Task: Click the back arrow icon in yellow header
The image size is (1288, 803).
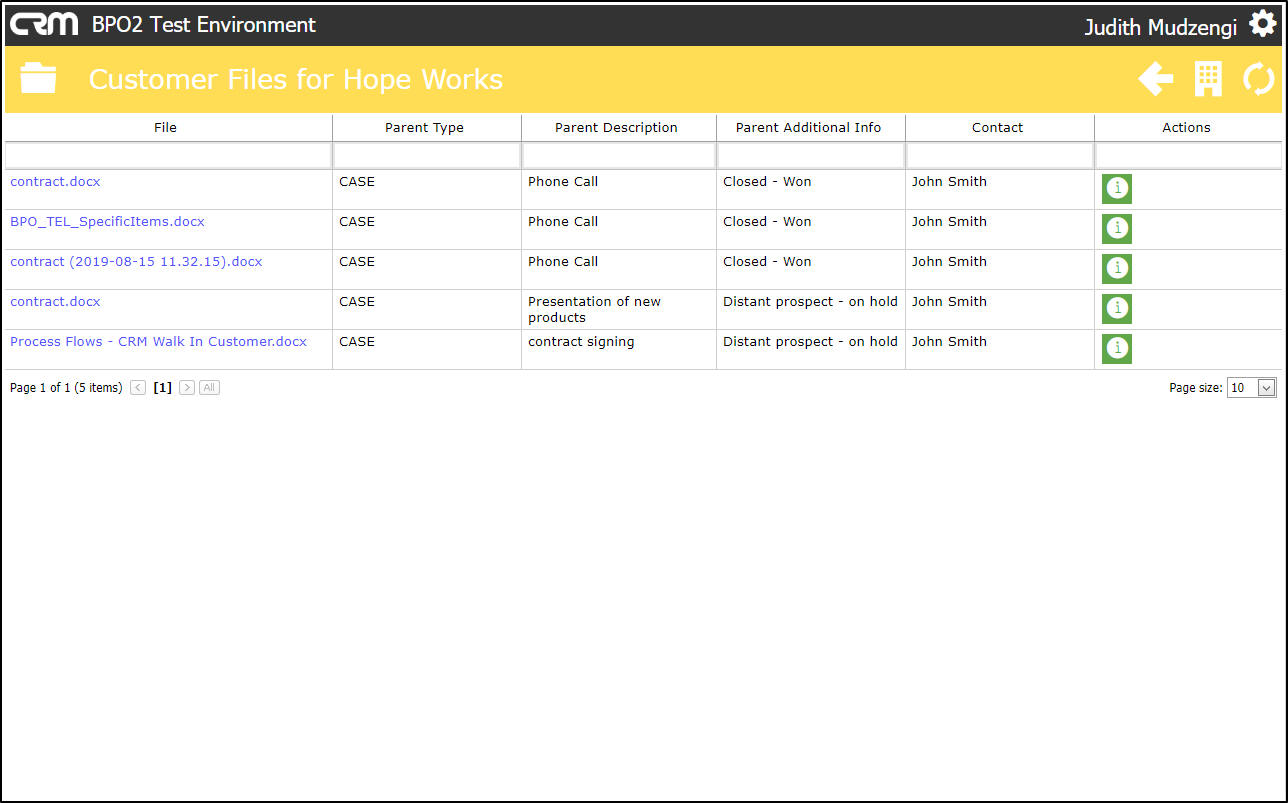Action: pos(1156,79)
